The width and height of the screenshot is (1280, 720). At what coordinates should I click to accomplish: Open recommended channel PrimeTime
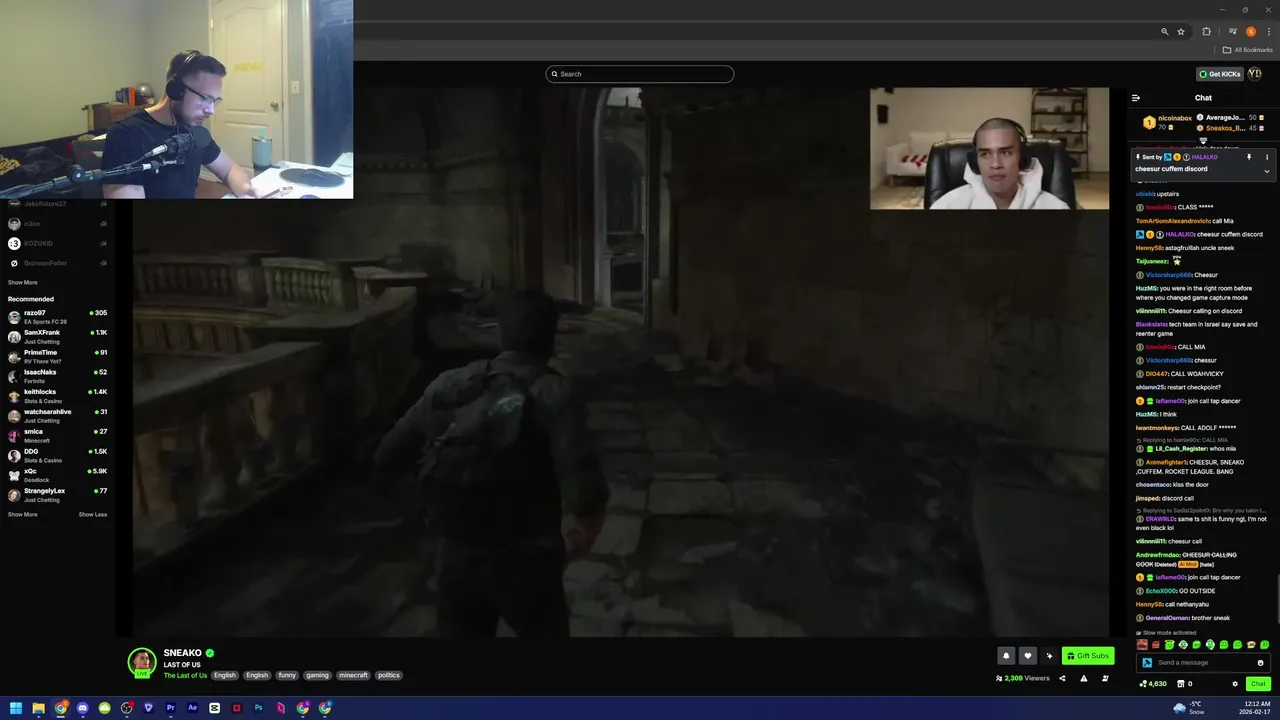[x=57, y=357]
